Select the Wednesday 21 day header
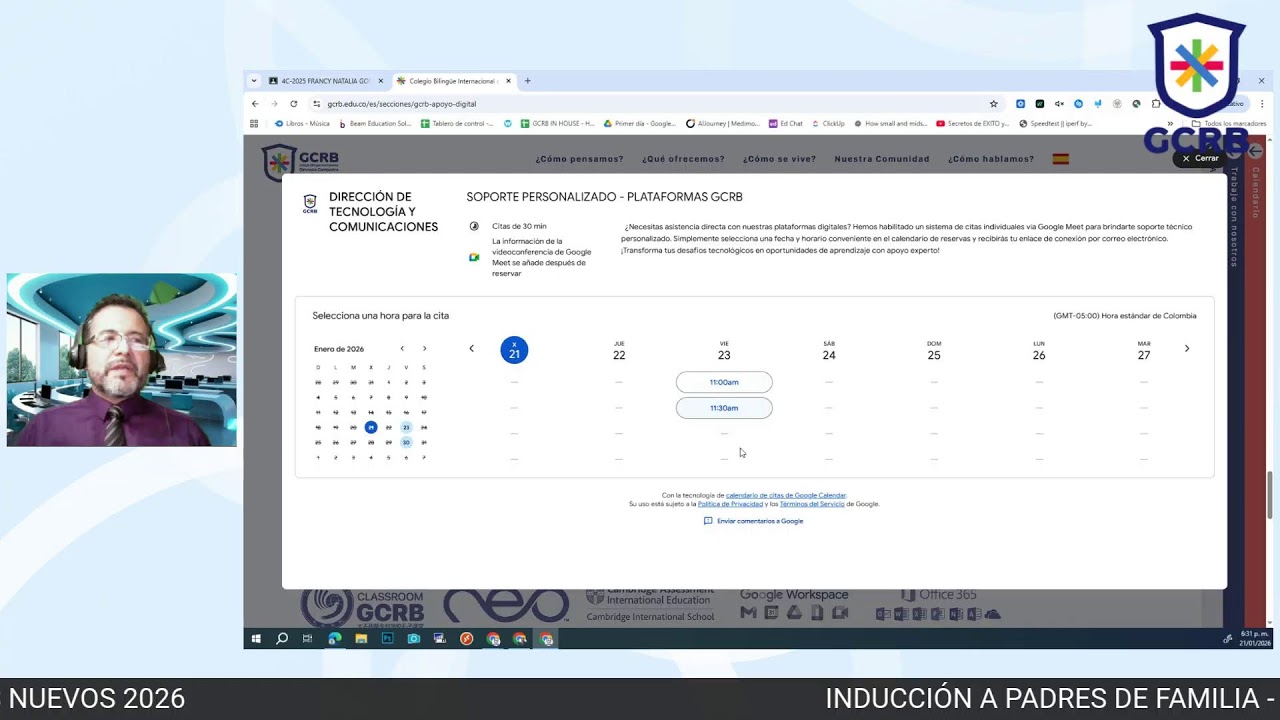Viewport: 1280px width, 720px height. point(514,350)
